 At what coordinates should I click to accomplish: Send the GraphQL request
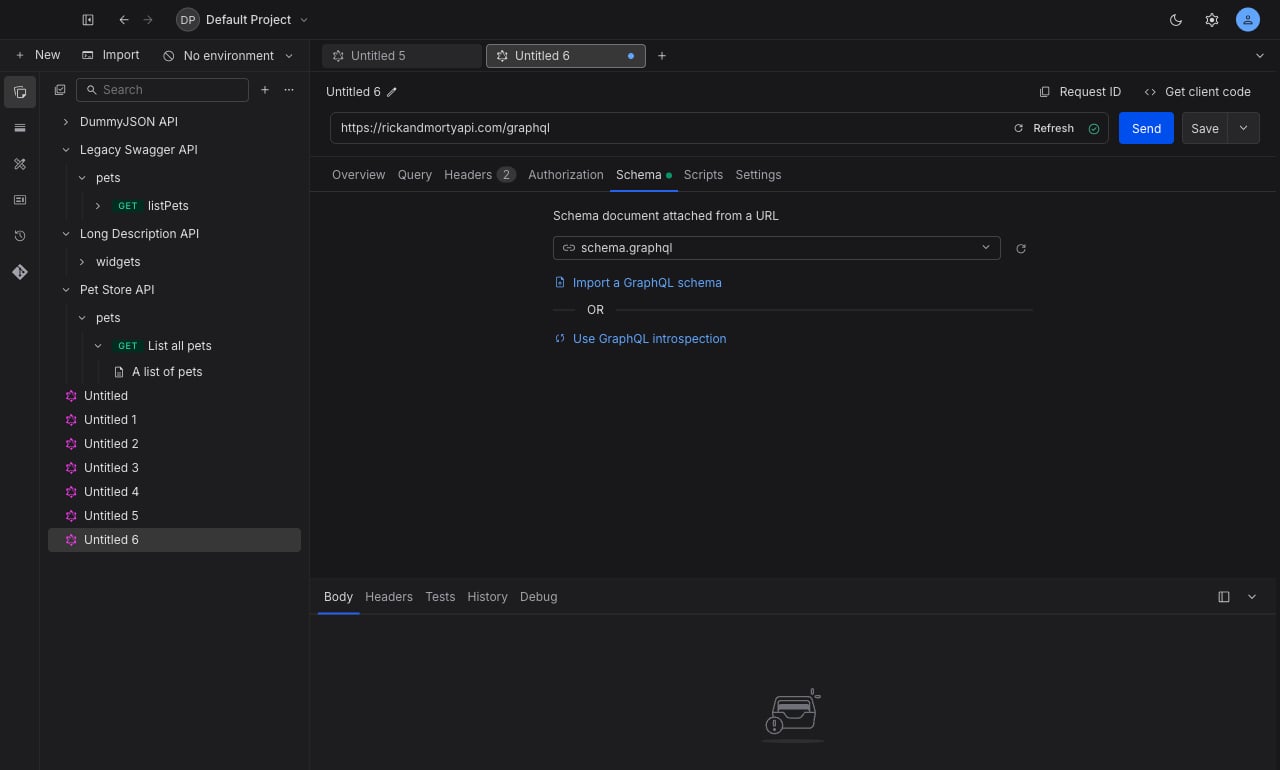pos(1146,128)
